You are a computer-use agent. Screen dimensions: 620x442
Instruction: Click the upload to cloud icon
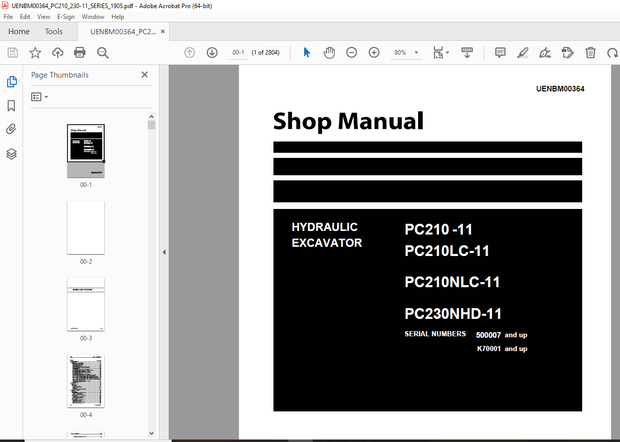coord(58,53)
